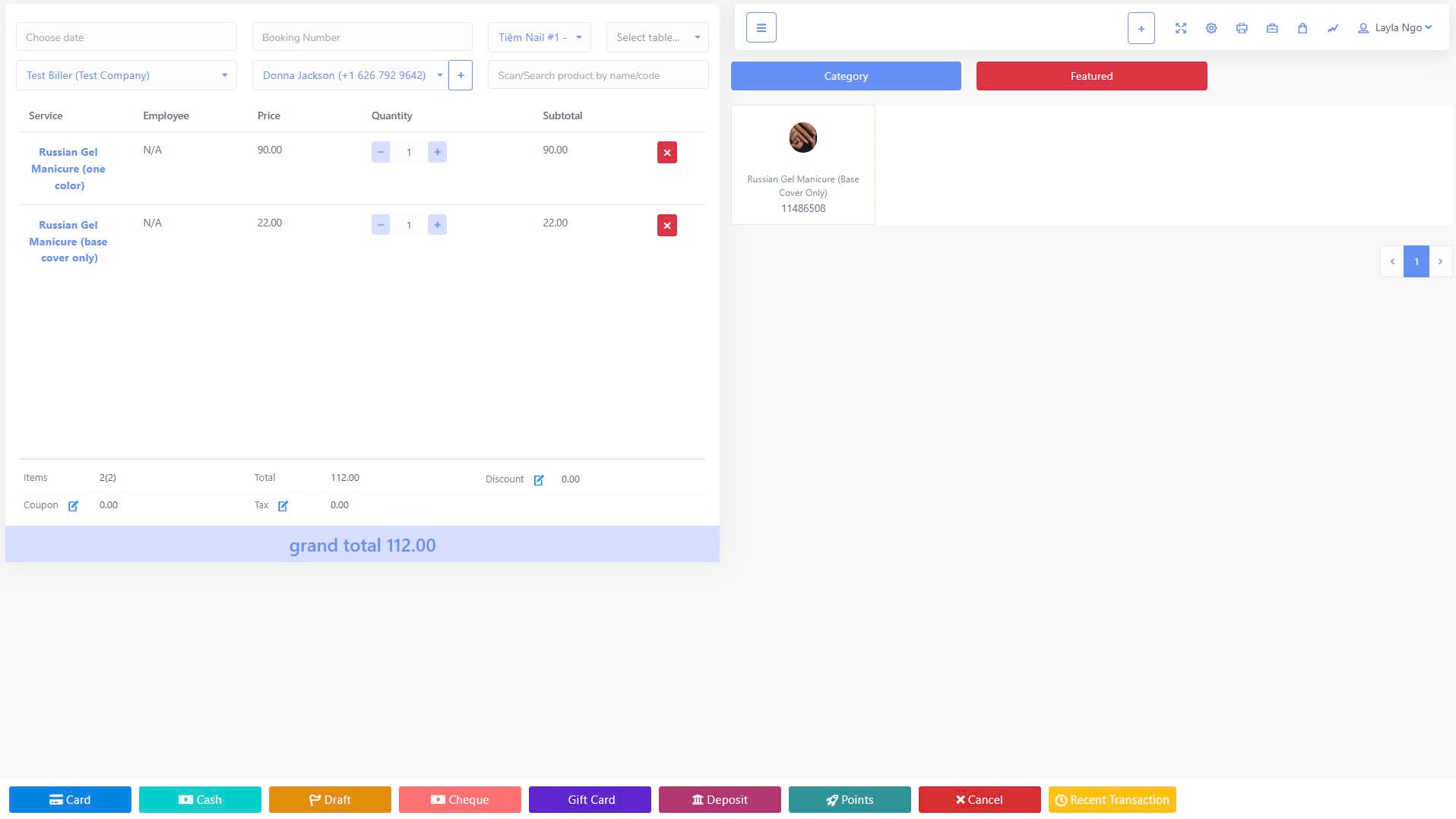The image size is (1456, 819).
Task: Switch to the Category tab
Action: pos(845,76)
